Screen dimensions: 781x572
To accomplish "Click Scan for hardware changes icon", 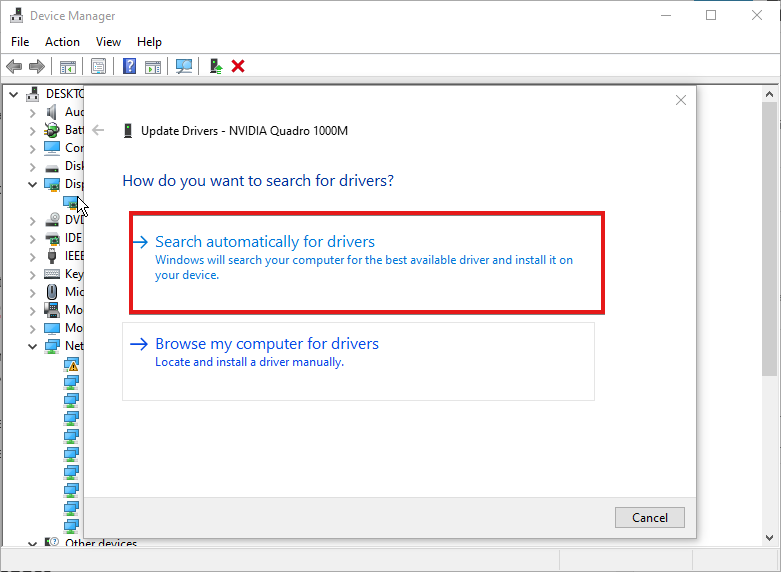I will (x=184, y=66).
